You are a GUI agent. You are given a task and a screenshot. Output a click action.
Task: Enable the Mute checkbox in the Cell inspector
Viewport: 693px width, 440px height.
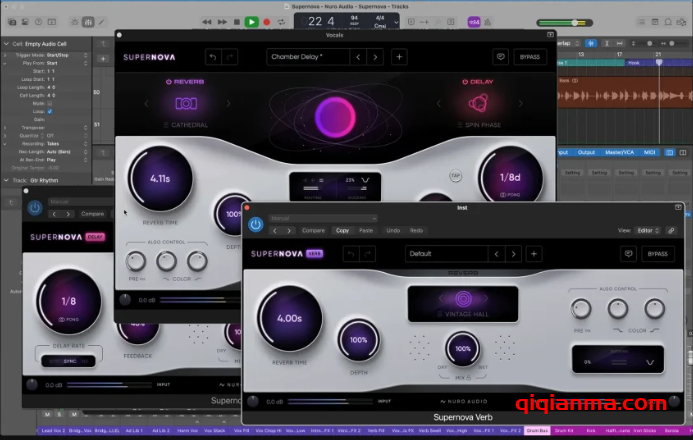[50, 103]
